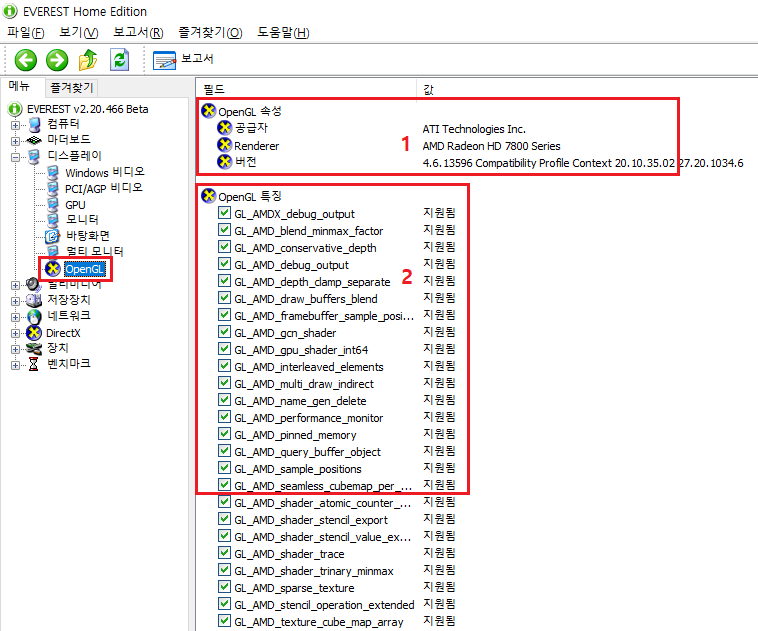Select ATI Technologies Inc. value

click(474, 129)
